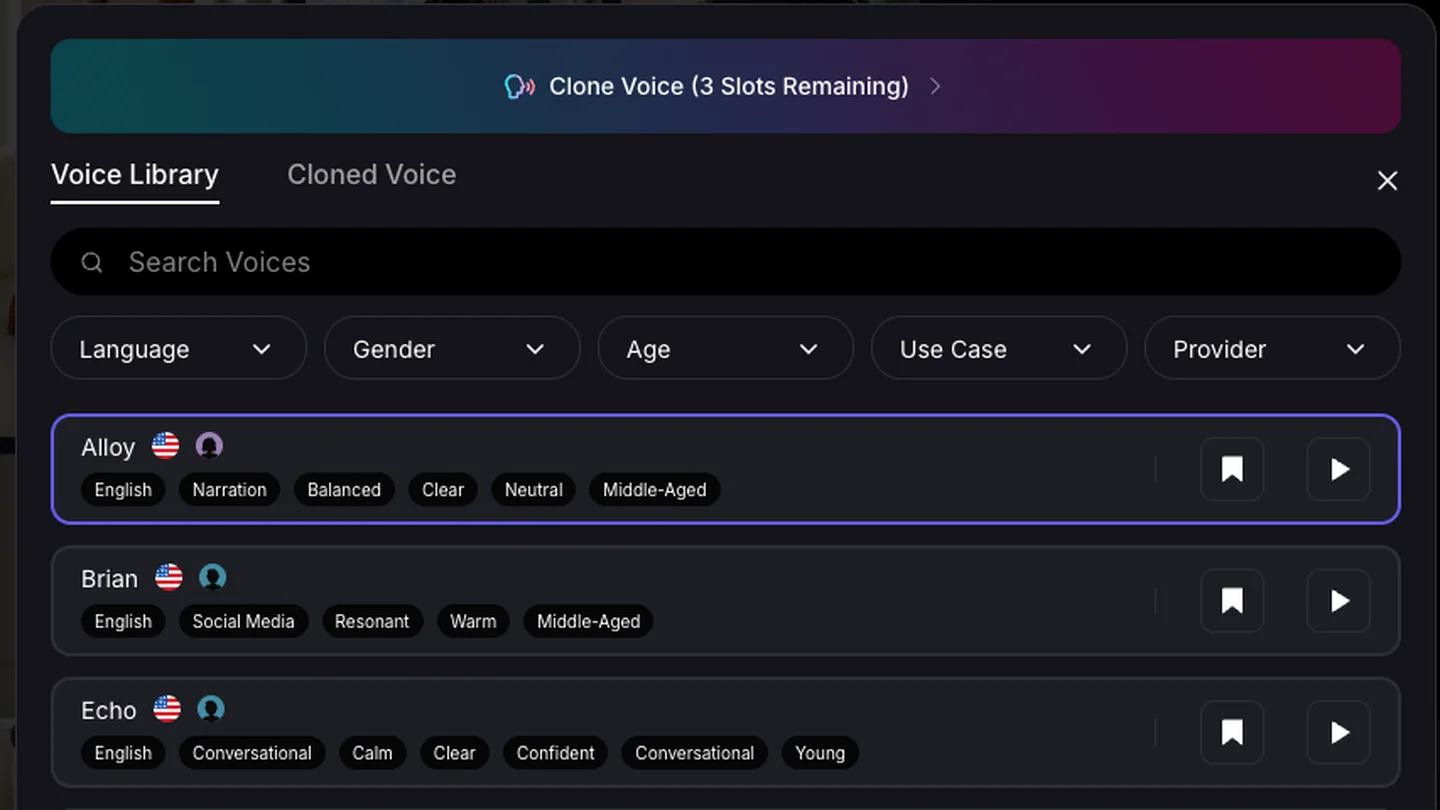The width and height of the screenshot is (1440, 810).
Task: Select the Brian voice name
Action: tap(109, 579)
